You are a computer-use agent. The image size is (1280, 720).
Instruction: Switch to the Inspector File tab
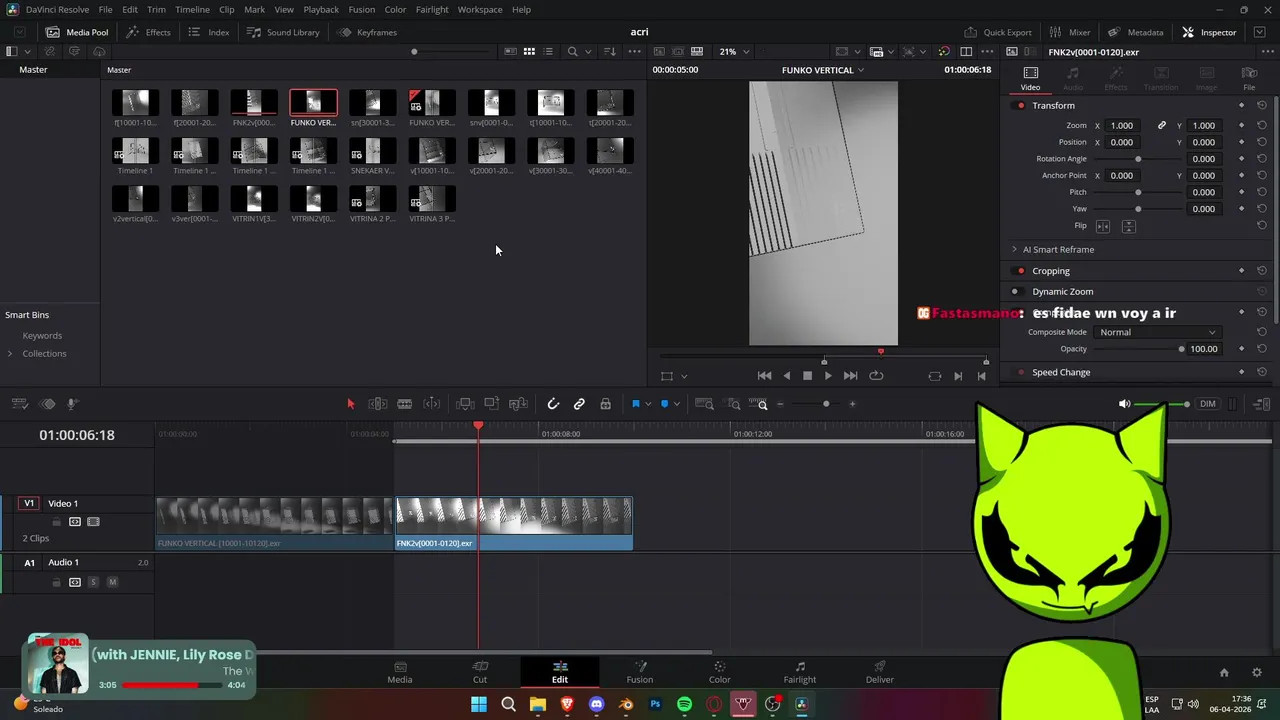pos(1249,78)
